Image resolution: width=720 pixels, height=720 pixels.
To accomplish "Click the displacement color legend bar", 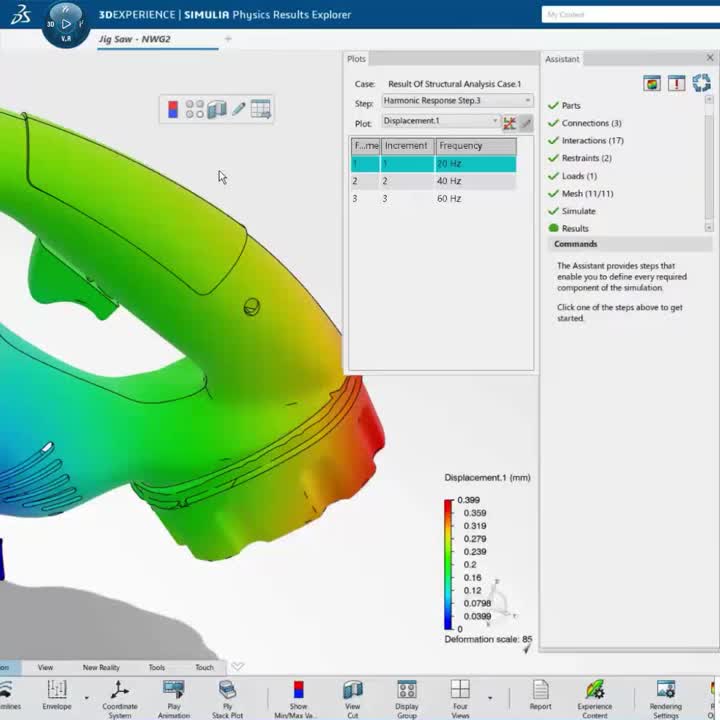I will point(448,564).
